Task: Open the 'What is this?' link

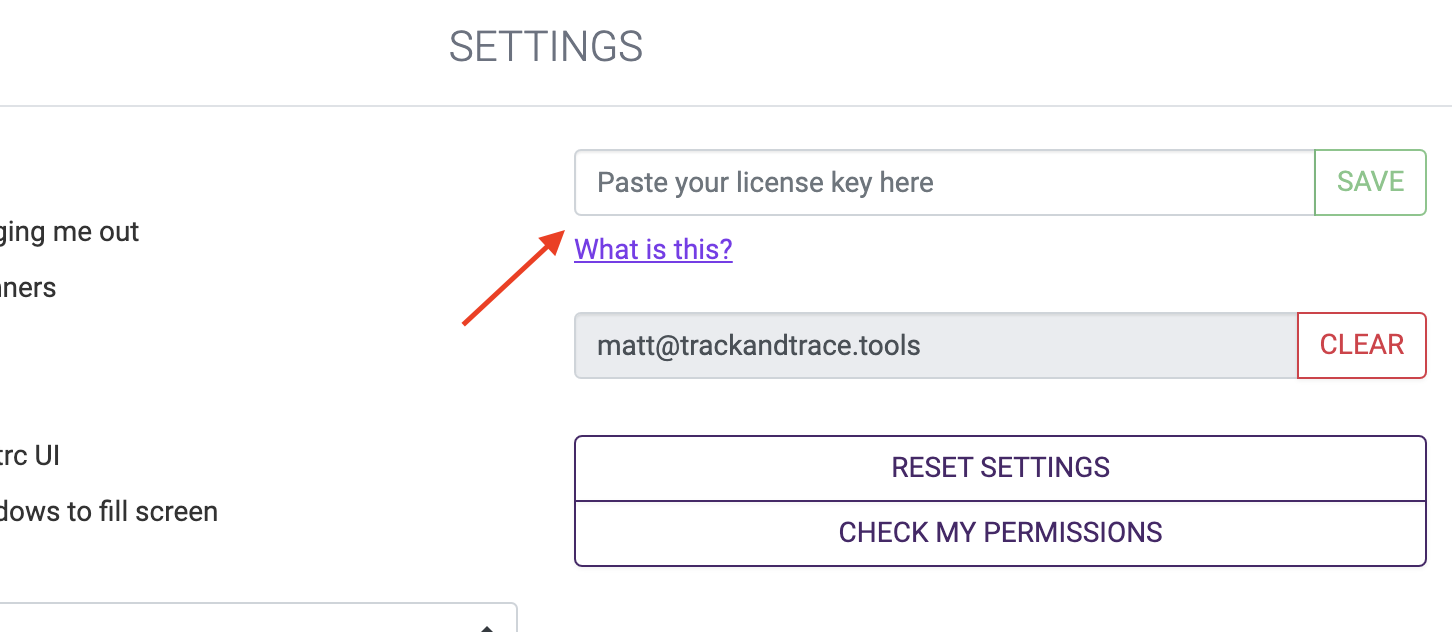Action: pyautogui.click(x=653, y=249)
